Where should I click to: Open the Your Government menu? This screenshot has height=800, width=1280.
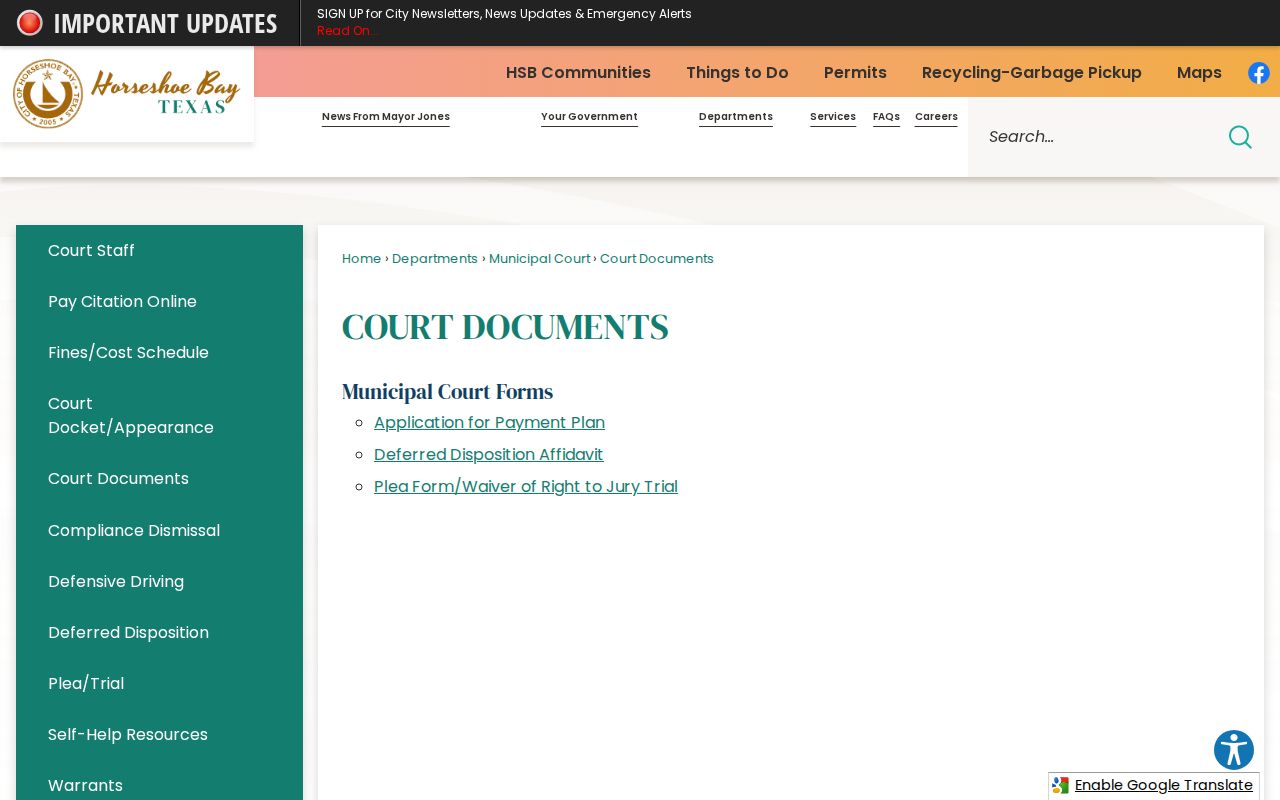click(x=589, y=117)
